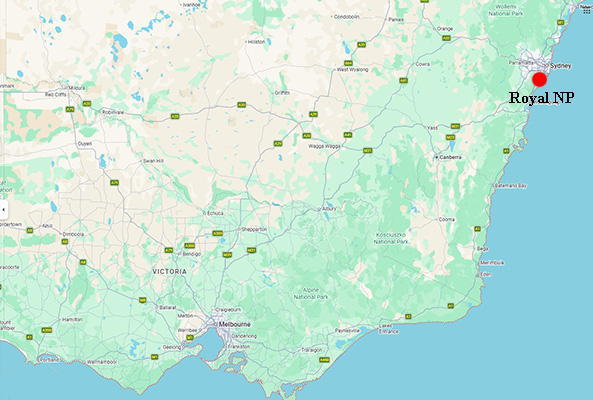Select the Traralgon town label
Screen dimensions: 593x400
[312, 350]
